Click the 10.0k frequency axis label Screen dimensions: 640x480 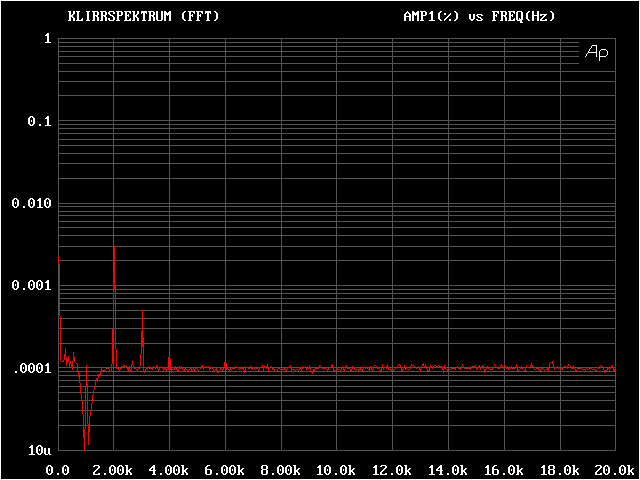click(336, 469)
